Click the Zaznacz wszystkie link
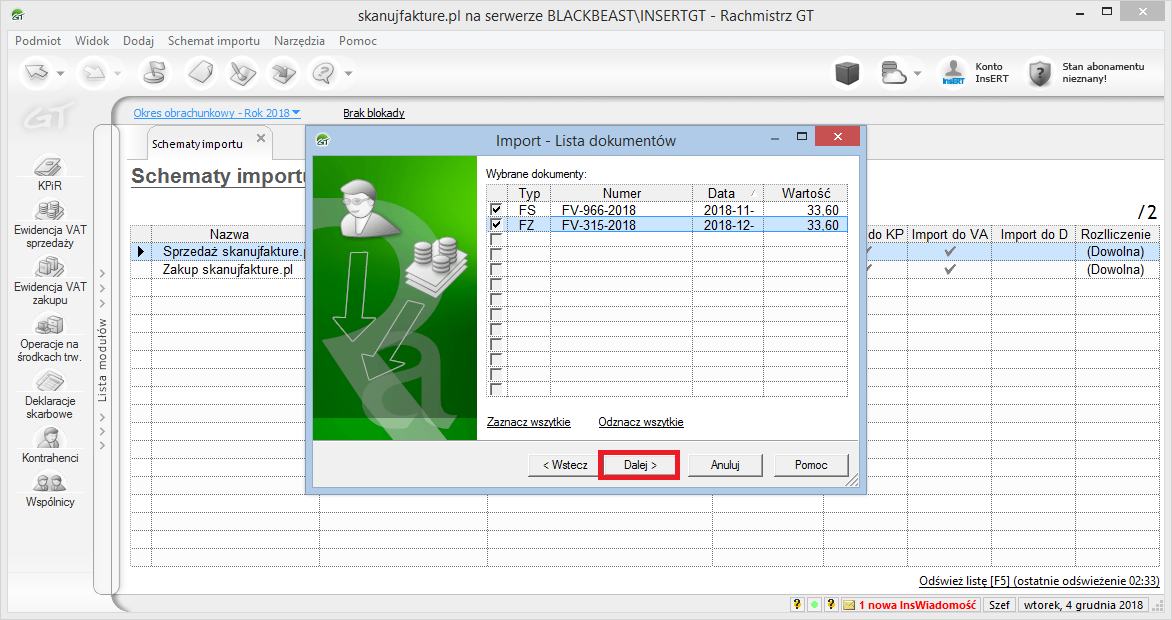This screenshot has width=1172, height=620. pyautogui.click(x=528, y=422)
